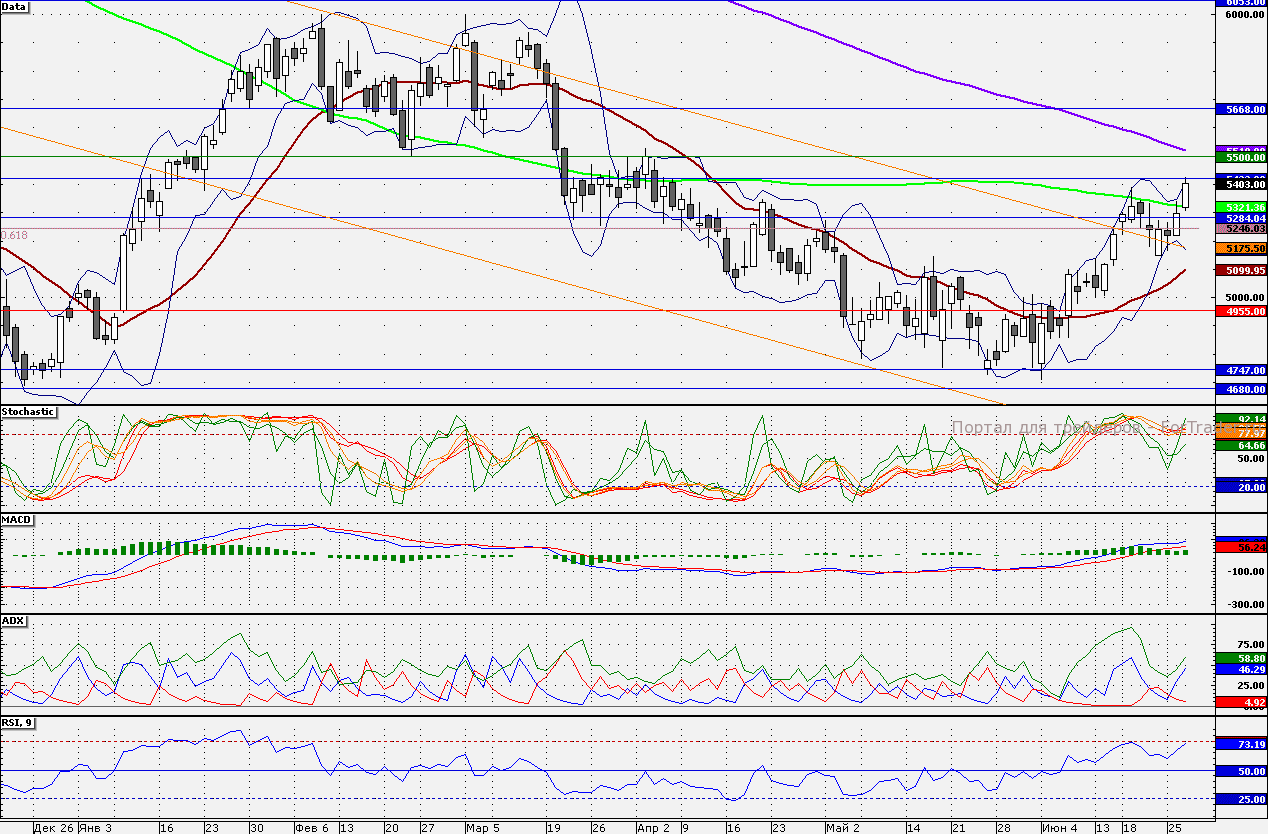The width and height of the screenshot is (1268, 834).
Task: Select the Stochastic indicator panel label
Action: [x=28, y=411]
